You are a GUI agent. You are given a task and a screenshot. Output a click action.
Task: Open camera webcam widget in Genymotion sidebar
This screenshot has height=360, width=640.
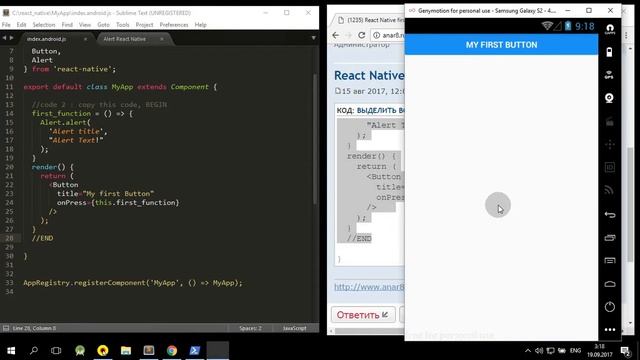[609, 98]
